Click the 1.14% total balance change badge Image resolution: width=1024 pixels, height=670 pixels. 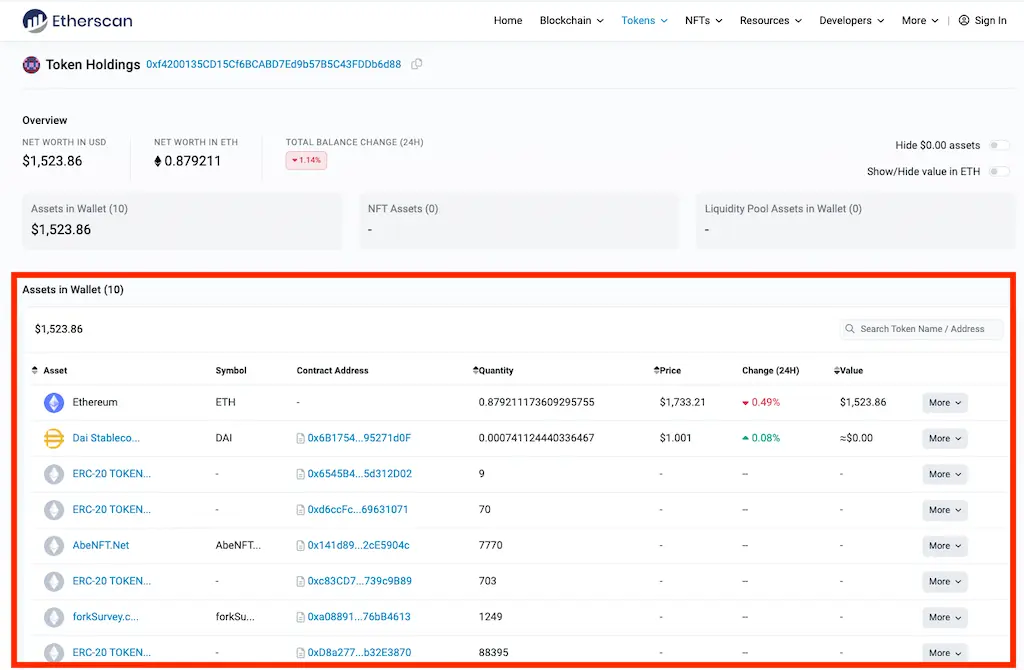point(306,160)
